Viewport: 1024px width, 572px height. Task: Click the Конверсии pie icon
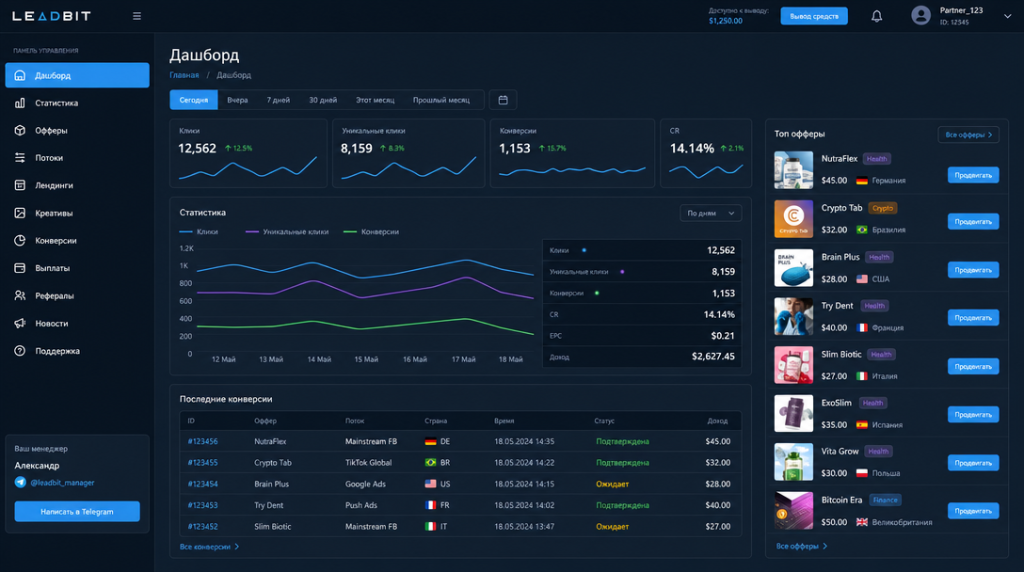(x=20, y=240)
